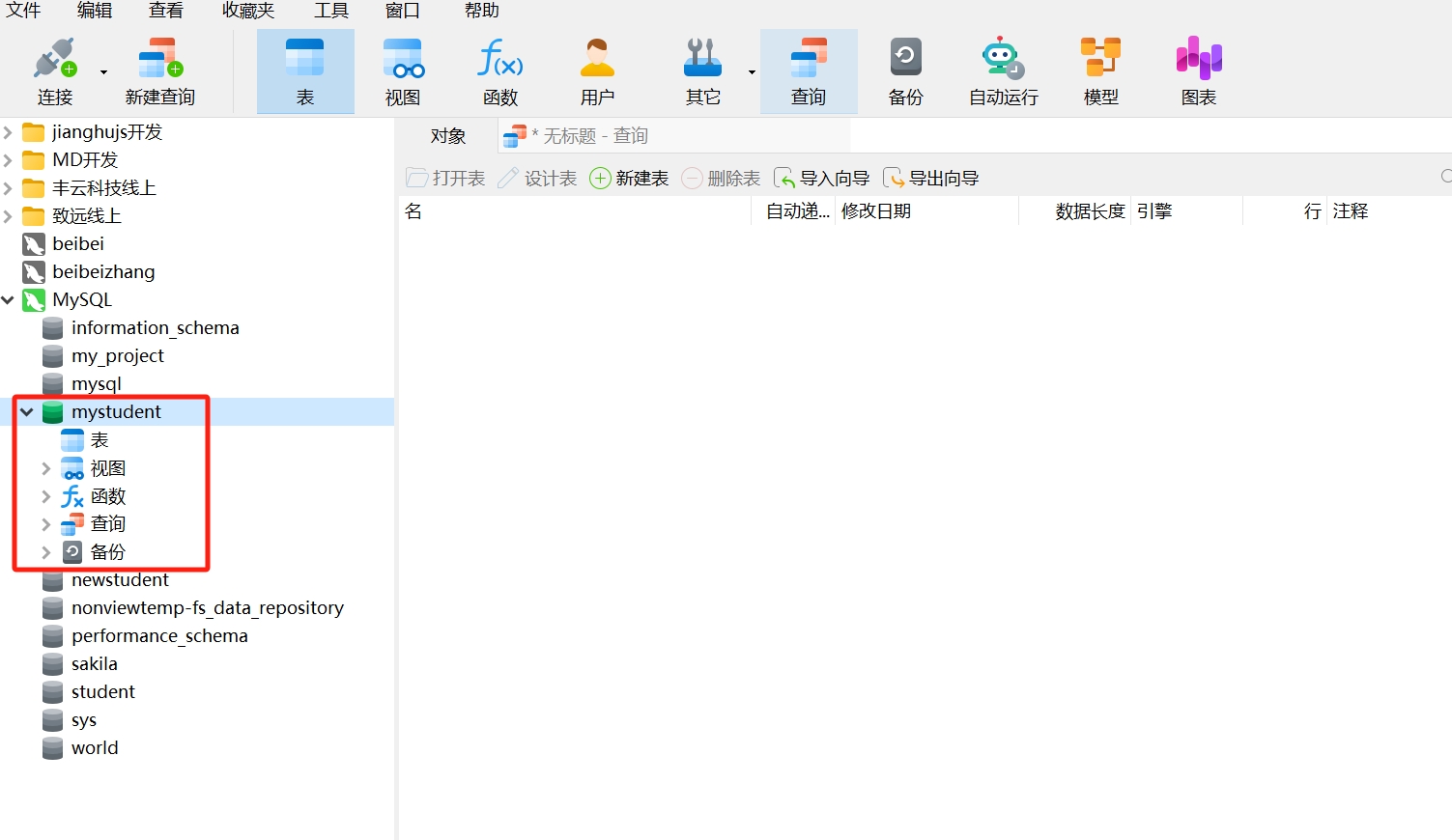
Task: Open New Query from the toolbar
Action: 159,60
